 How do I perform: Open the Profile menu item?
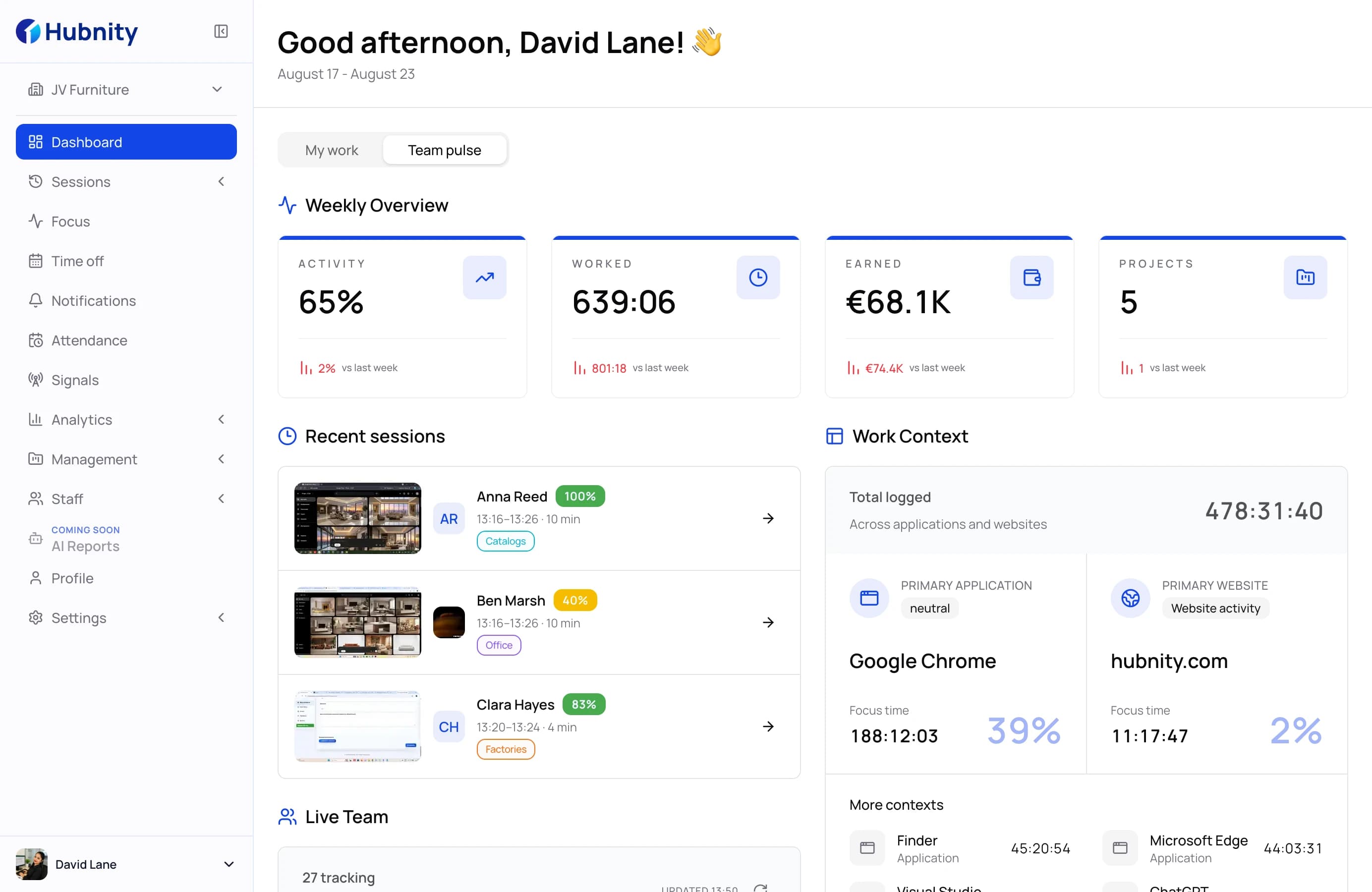click(x=126, y=578)
